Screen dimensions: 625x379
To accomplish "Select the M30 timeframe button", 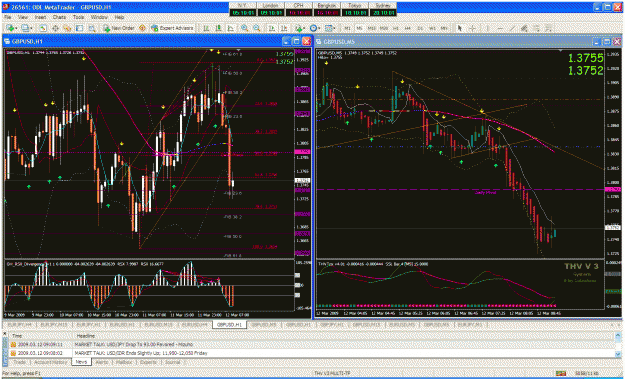I will [383, 28].
